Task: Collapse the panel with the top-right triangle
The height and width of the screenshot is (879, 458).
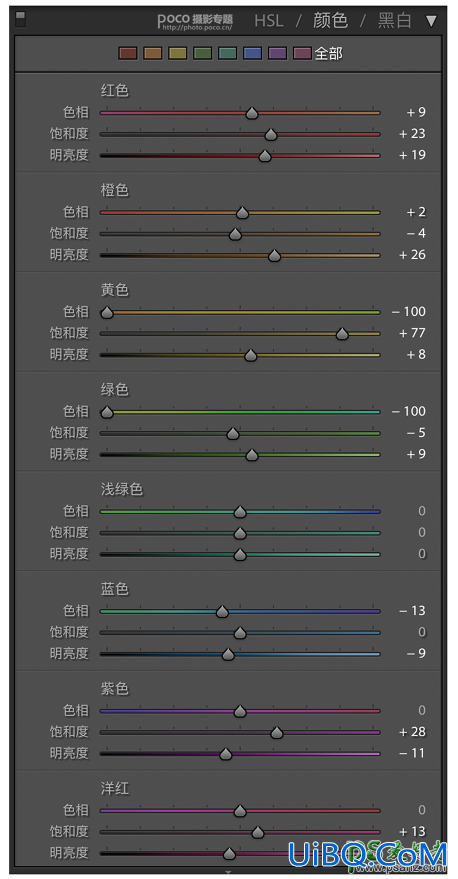Action: tap(431, 21)
